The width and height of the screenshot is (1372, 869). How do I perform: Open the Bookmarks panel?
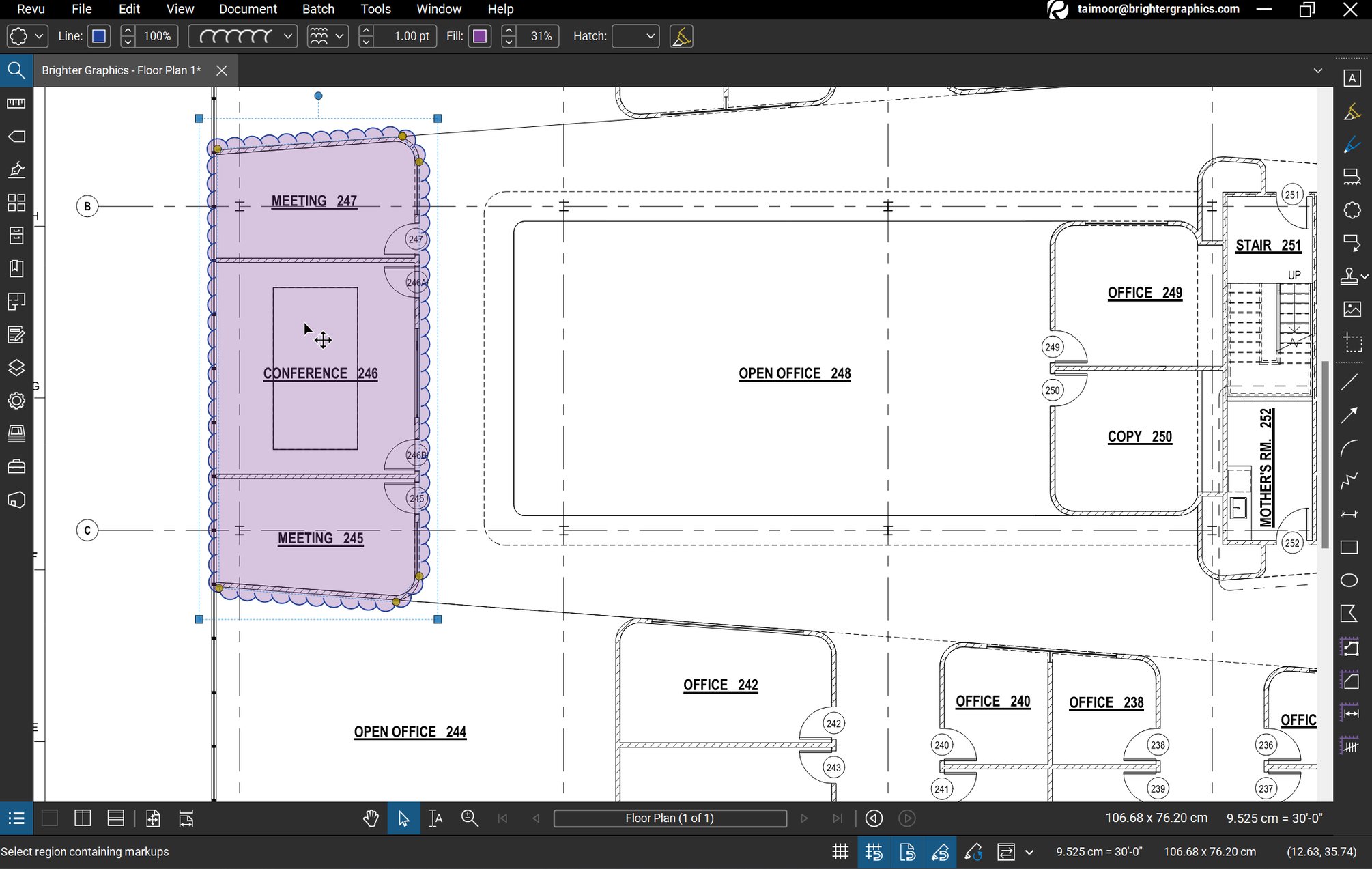(x=16, y=268)
